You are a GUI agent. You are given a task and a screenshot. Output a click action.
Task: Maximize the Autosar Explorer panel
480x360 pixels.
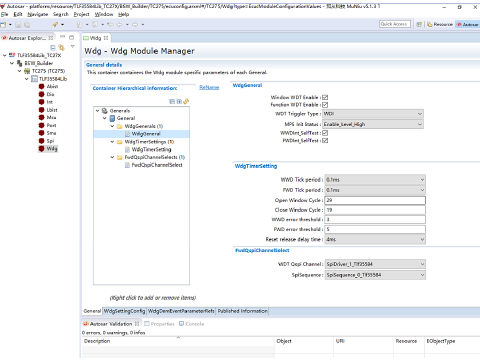(x=71, y=38)
